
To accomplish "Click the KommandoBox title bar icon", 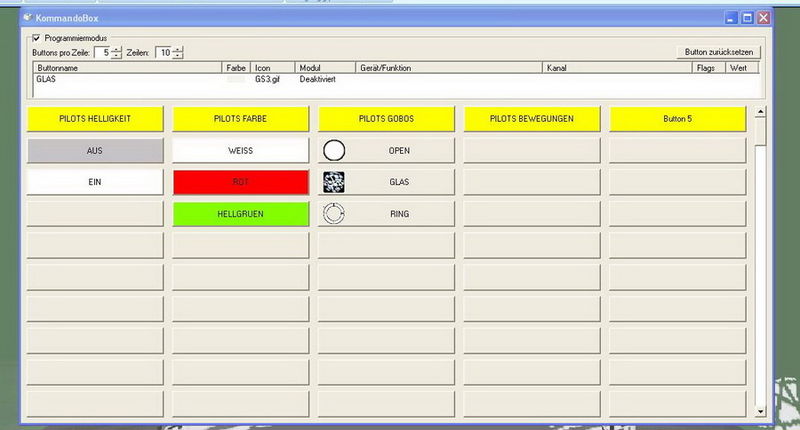I will pyautogui.click(x=27, y=18).
